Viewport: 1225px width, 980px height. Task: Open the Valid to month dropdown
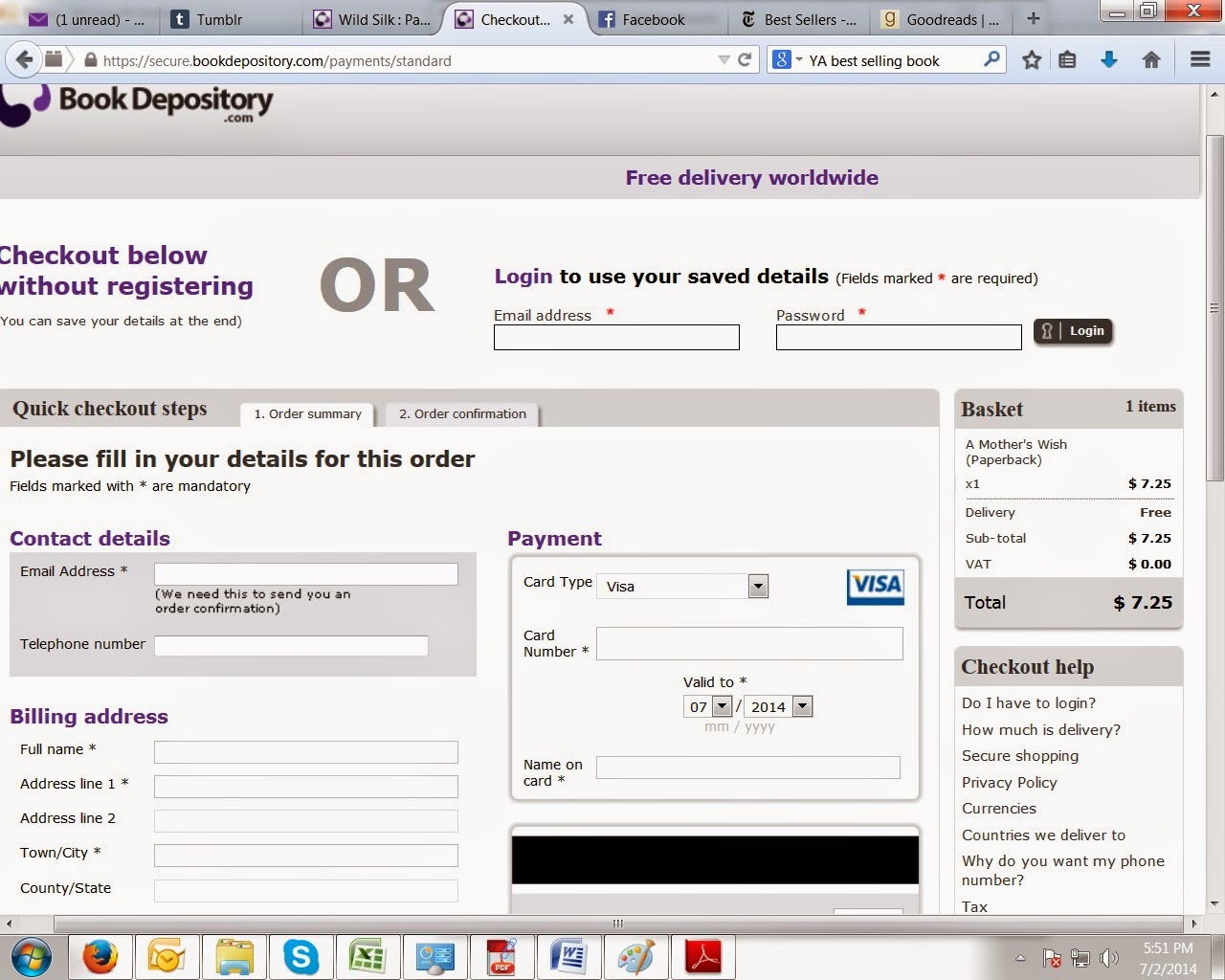click(708, 706)
